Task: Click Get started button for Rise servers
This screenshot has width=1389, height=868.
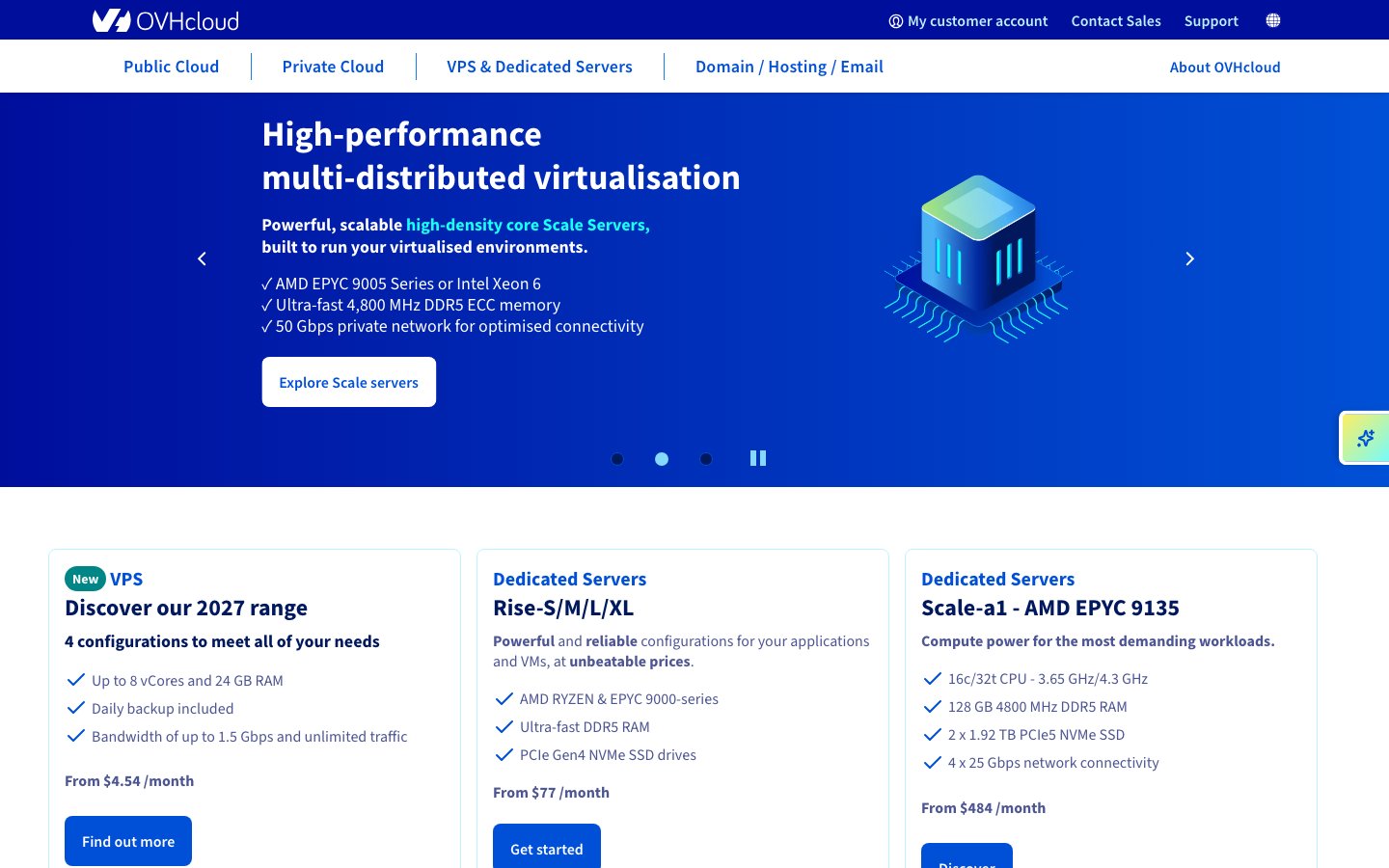Action: pyautogui.click(x=547, y=847)
